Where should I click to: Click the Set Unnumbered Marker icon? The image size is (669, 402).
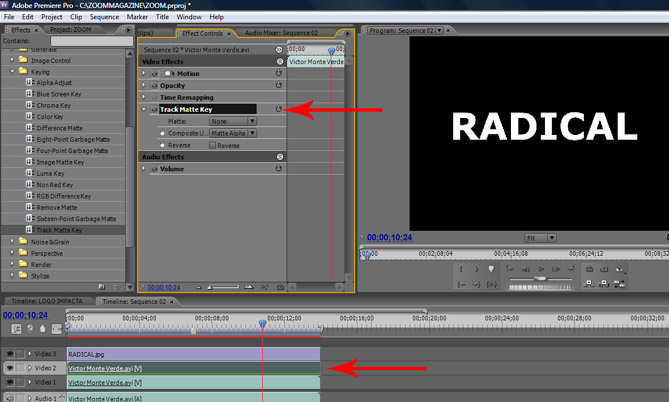pos(490,269)
